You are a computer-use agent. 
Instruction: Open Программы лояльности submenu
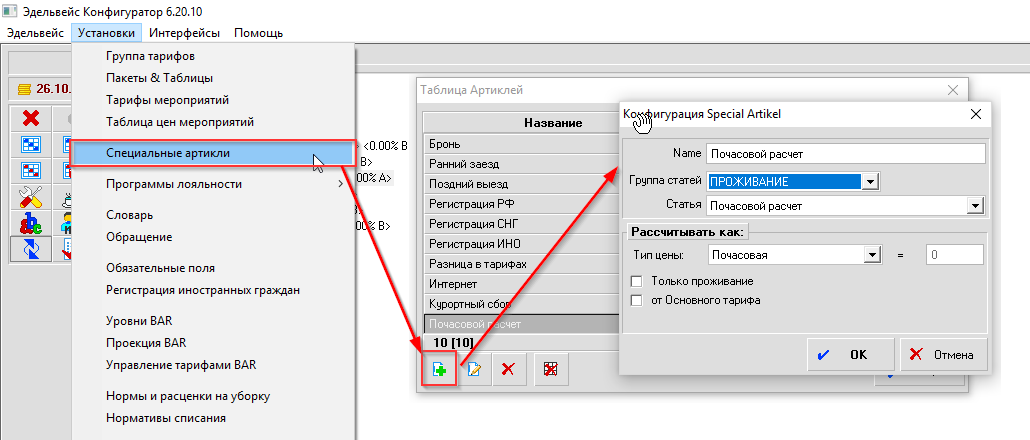(x=174, y=184)
